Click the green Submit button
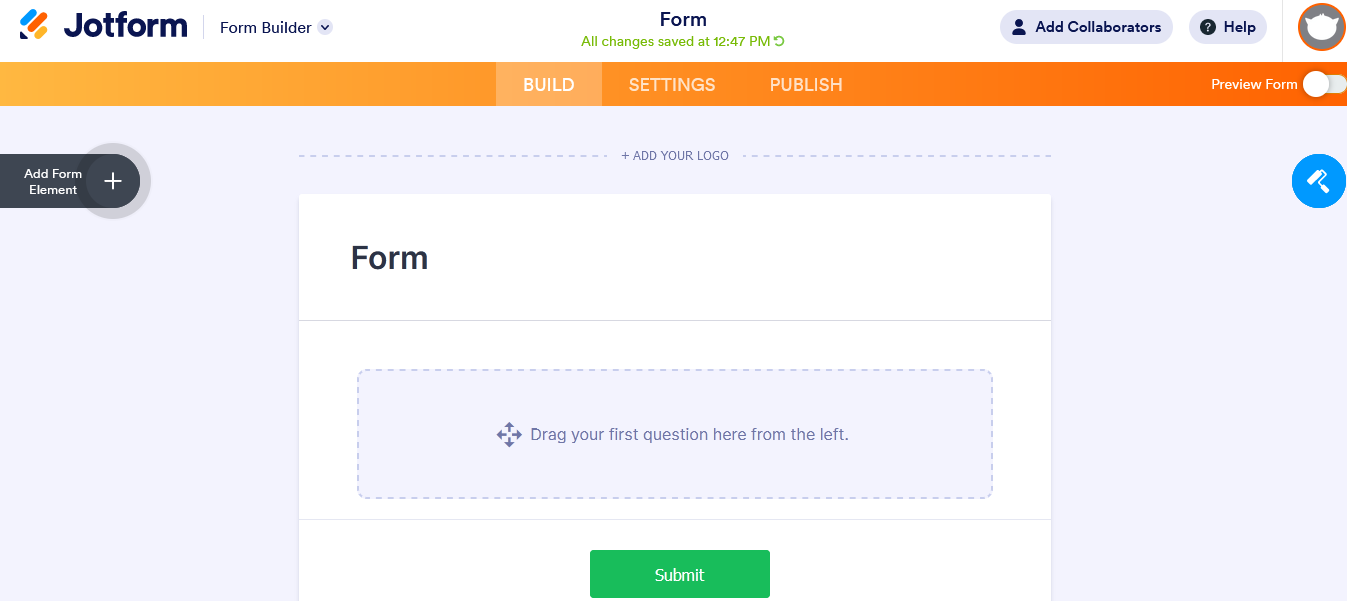Screen dimensions: 1347x601 pos(679,574)
